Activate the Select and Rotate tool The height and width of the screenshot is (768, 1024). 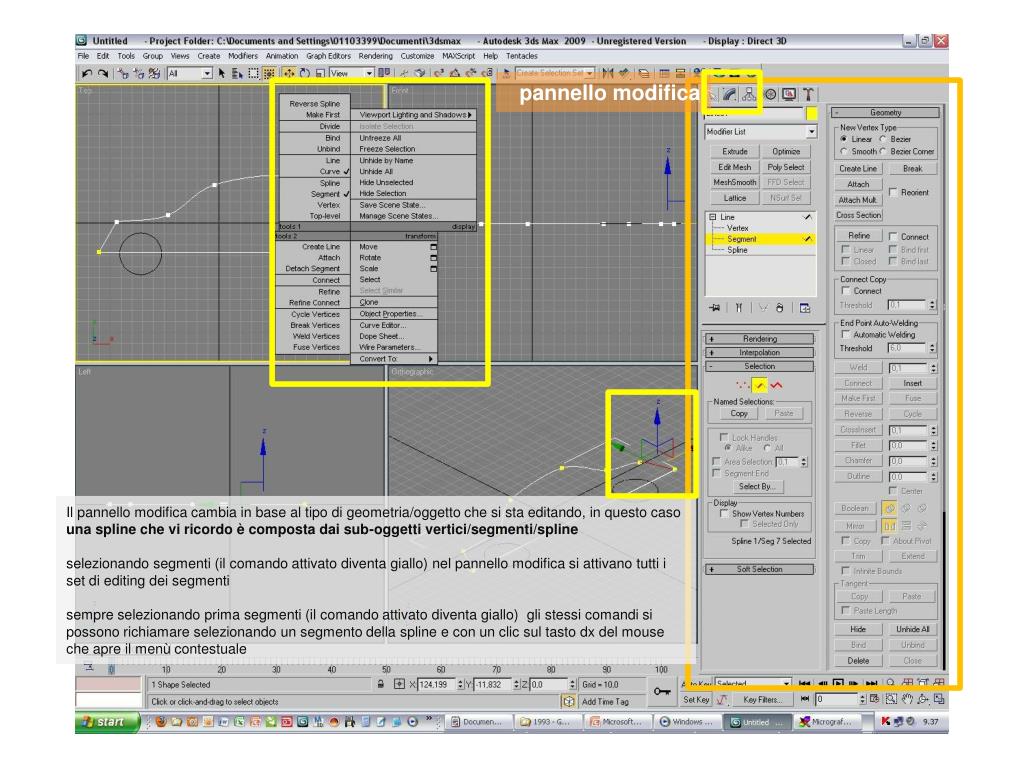pos(304,73)
